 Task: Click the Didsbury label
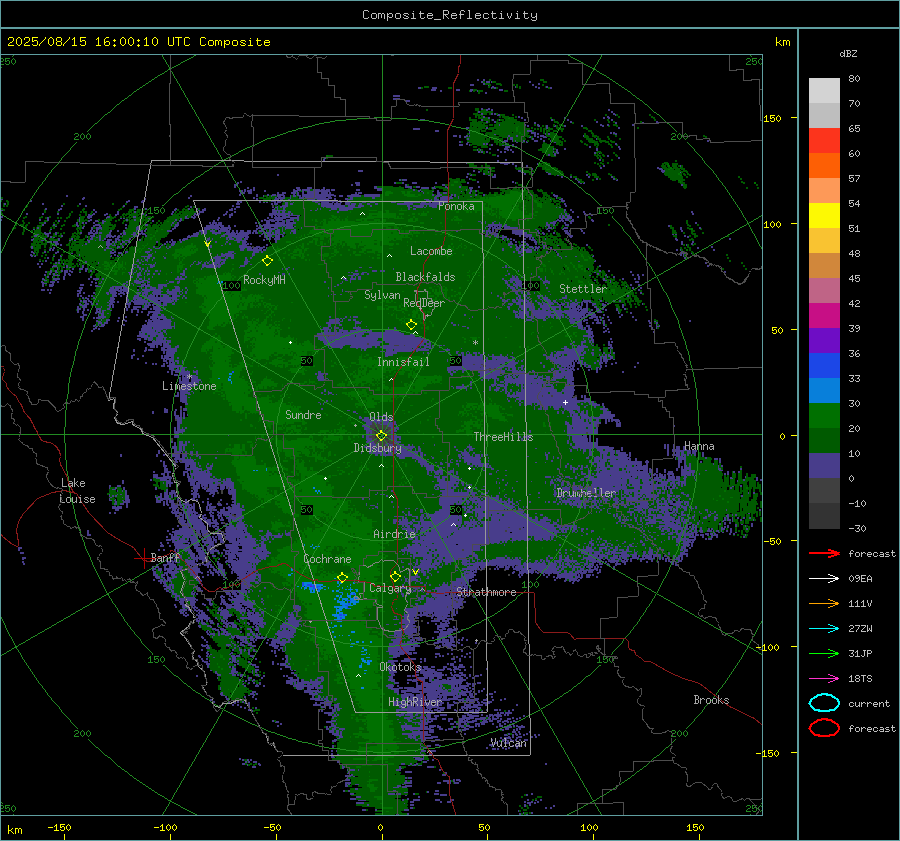click(378, 448)
